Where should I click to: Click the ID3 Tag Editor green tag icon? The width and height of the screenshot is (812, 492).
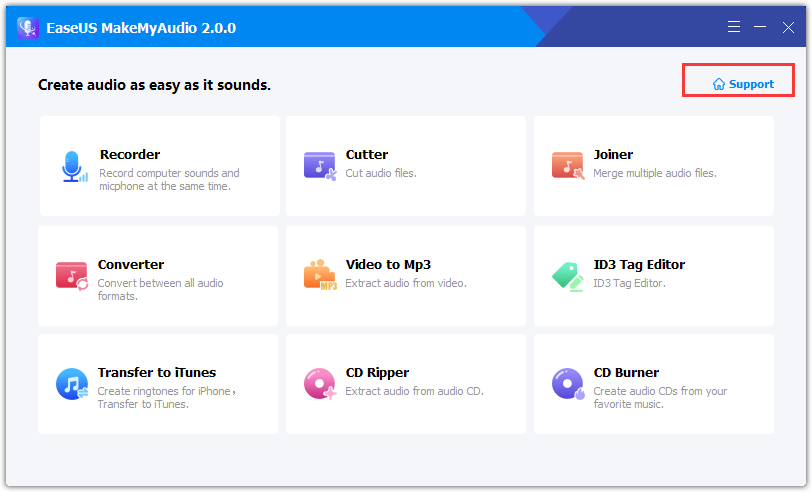tap(568, 277)
